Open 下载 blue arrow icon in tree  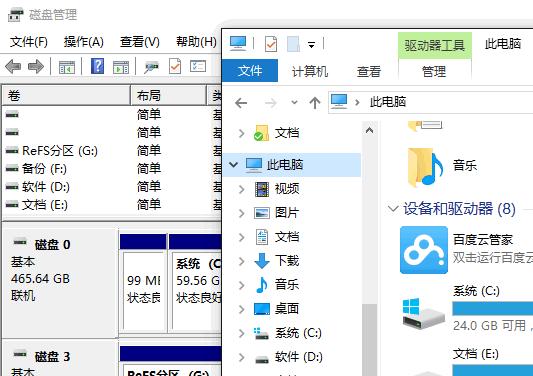262,261
